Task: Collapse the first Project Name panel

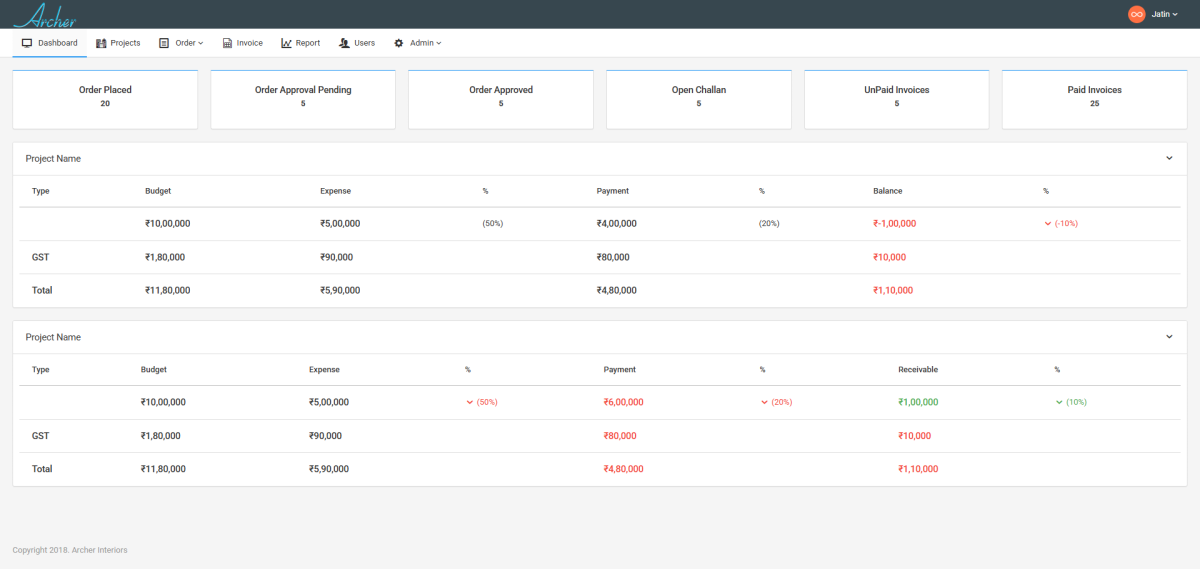Action: click(x=1169, y=158)
